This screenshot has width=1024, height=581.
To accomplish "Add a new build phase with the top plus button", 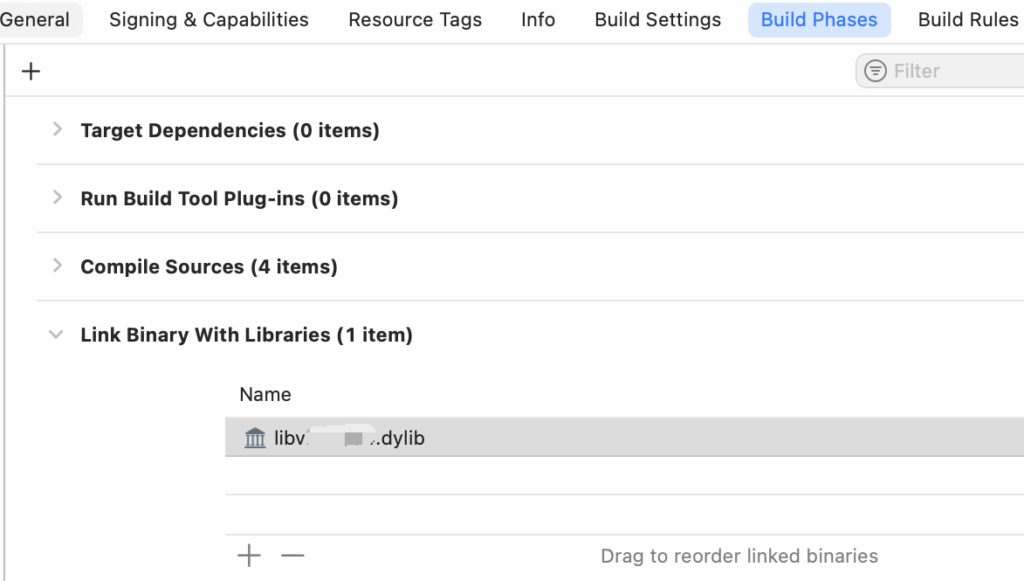I will pos(31,71).
